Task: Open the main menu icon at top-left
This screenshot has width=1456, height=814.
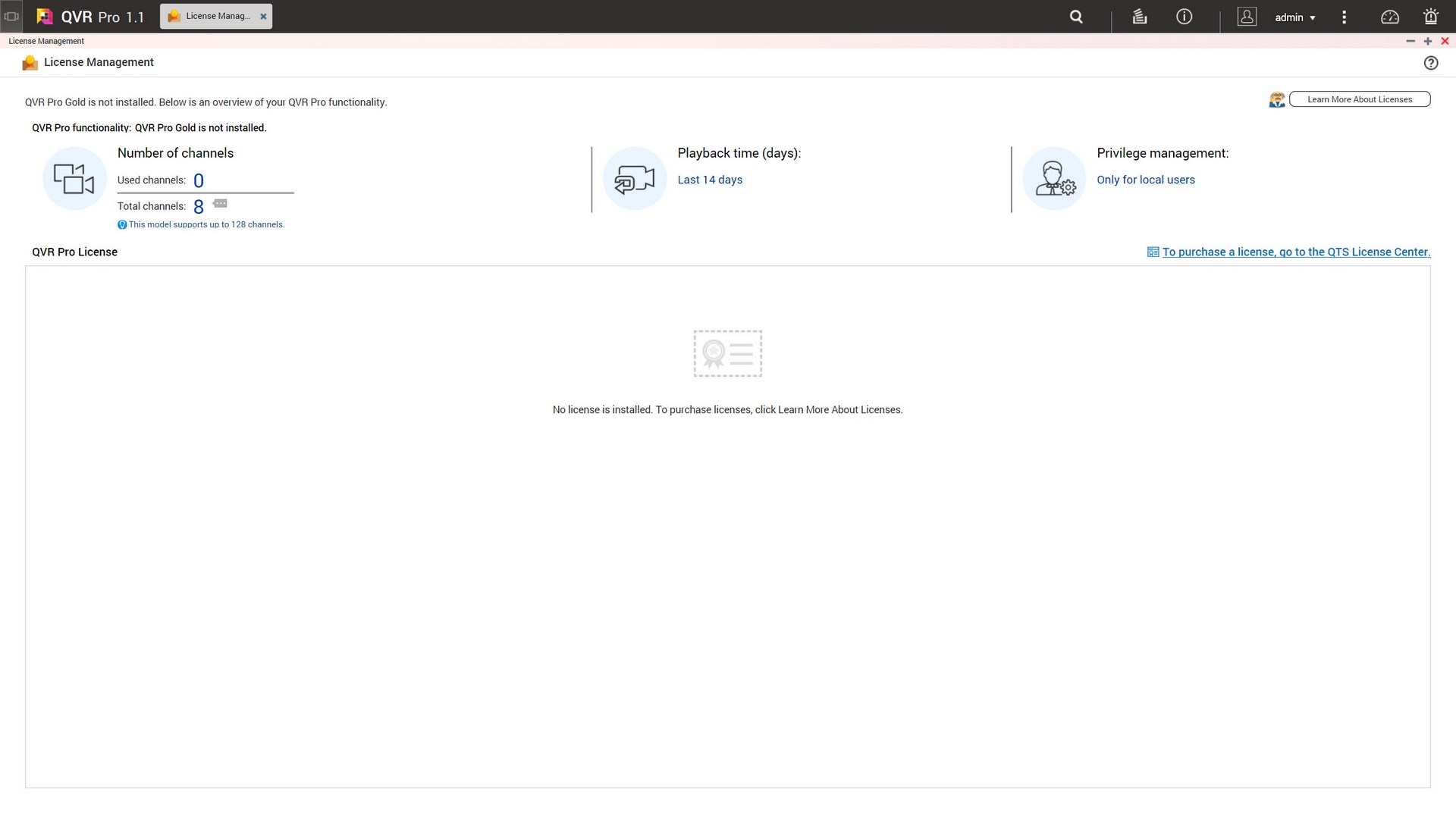Action: [x=11, y=16]
